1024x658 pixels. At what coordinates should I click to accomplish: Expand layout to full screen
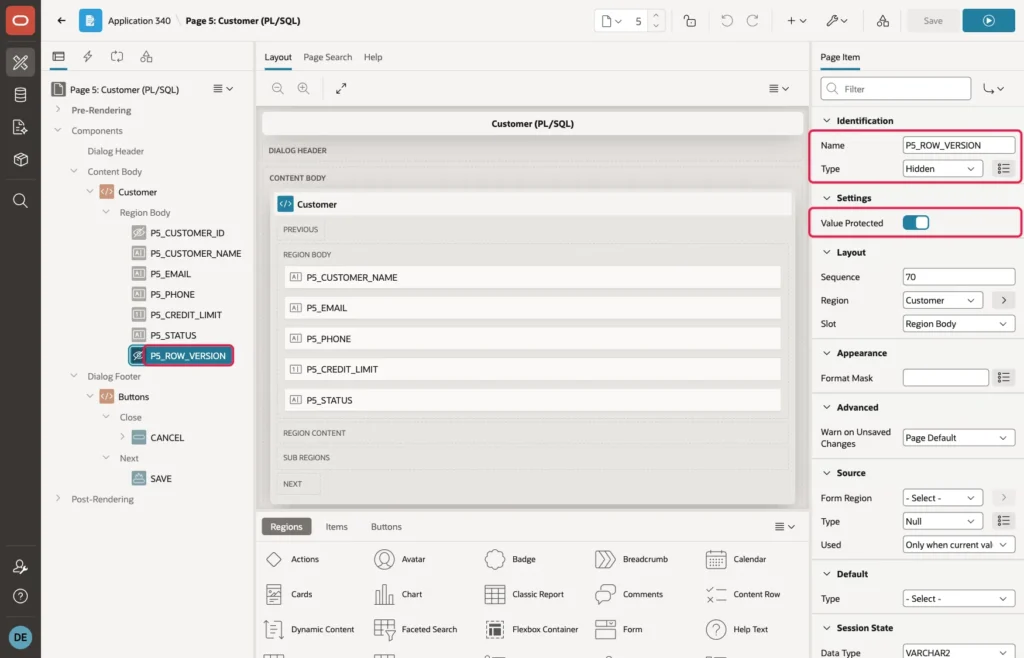pos(341,88)
